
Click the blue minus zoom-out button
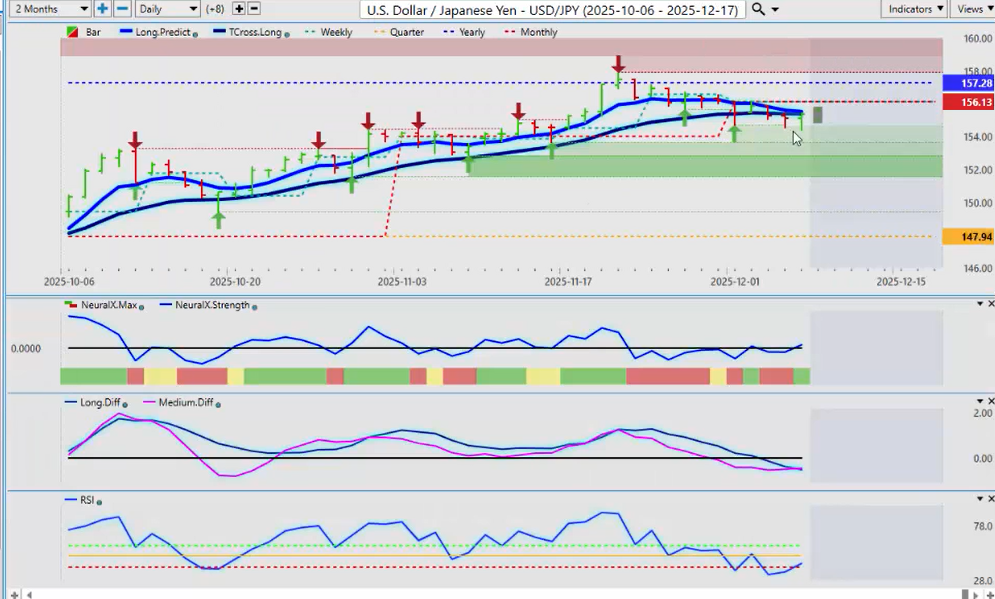coord(122,9)
